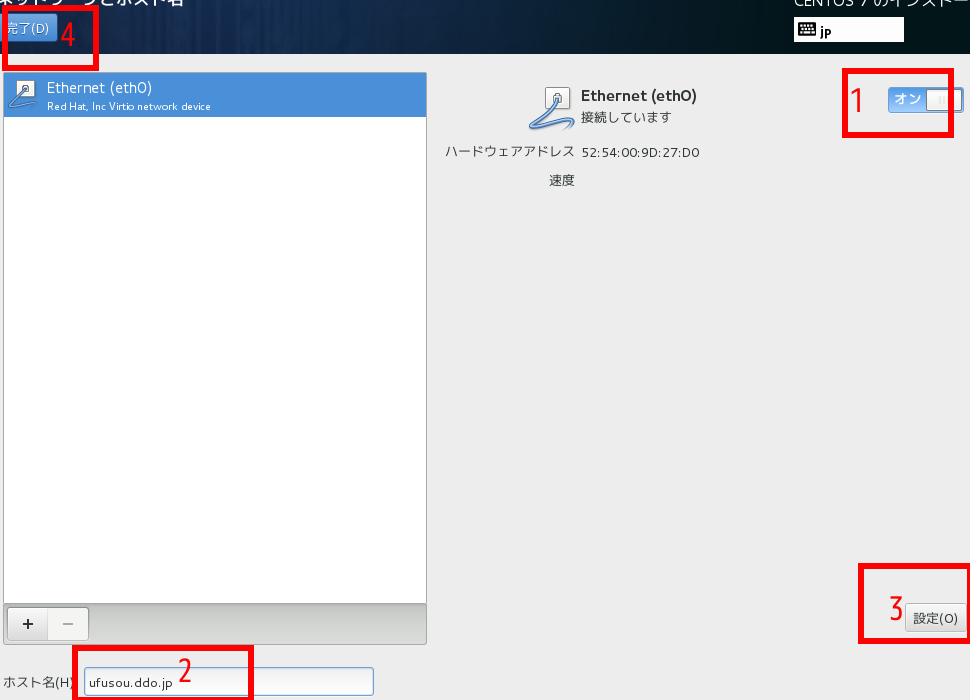Click the 接続しています connection status text
The width and height of the screenshot is (970, 700).
click(x=626, y=117)
